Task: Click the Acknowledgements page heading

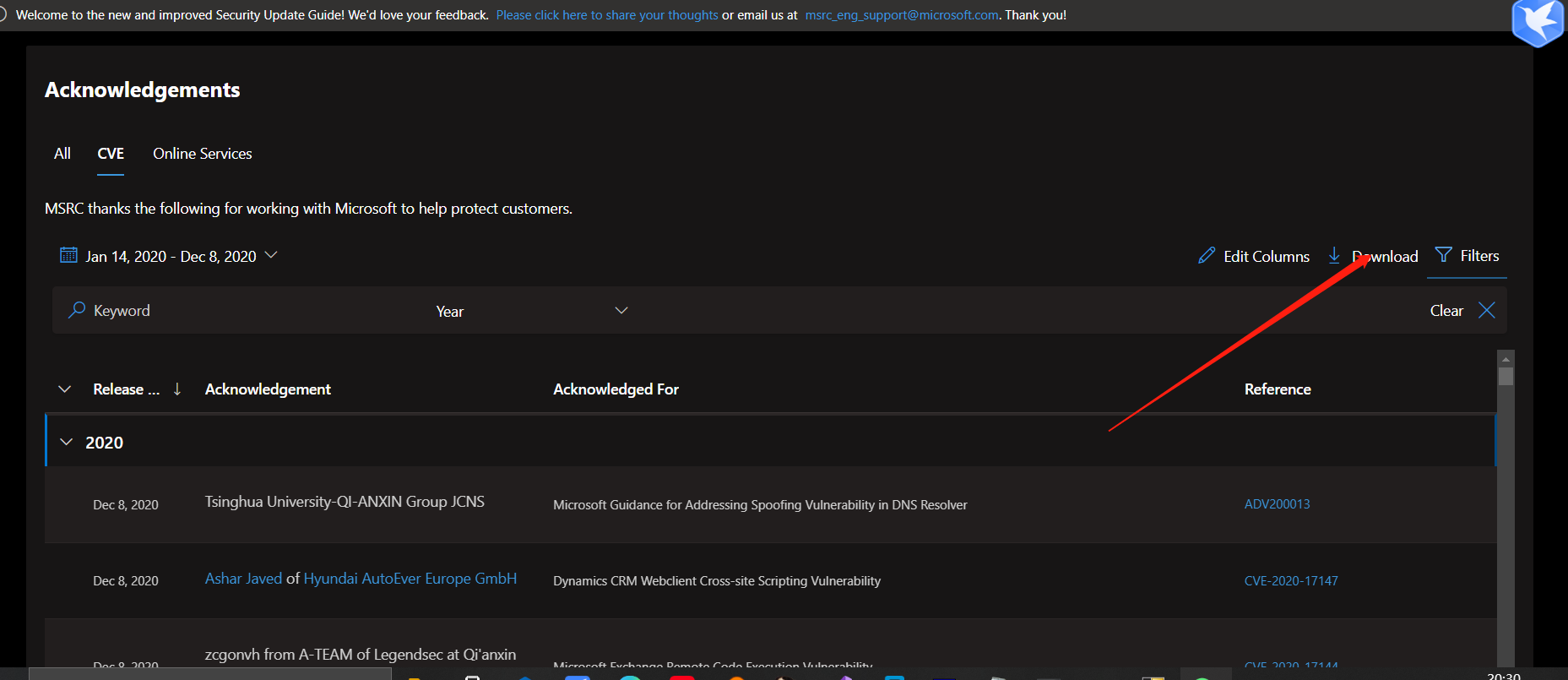Action: (142, 90)
